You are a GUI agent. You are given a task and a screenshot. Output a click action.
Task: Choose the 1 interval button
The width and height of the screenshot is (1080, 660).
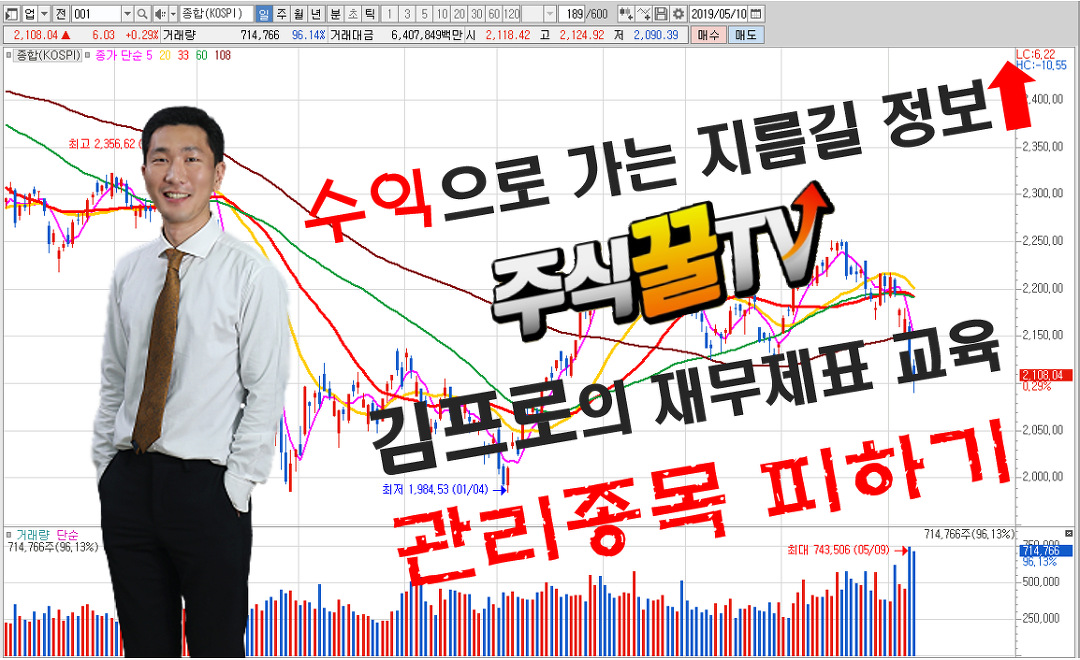point(390,14)
